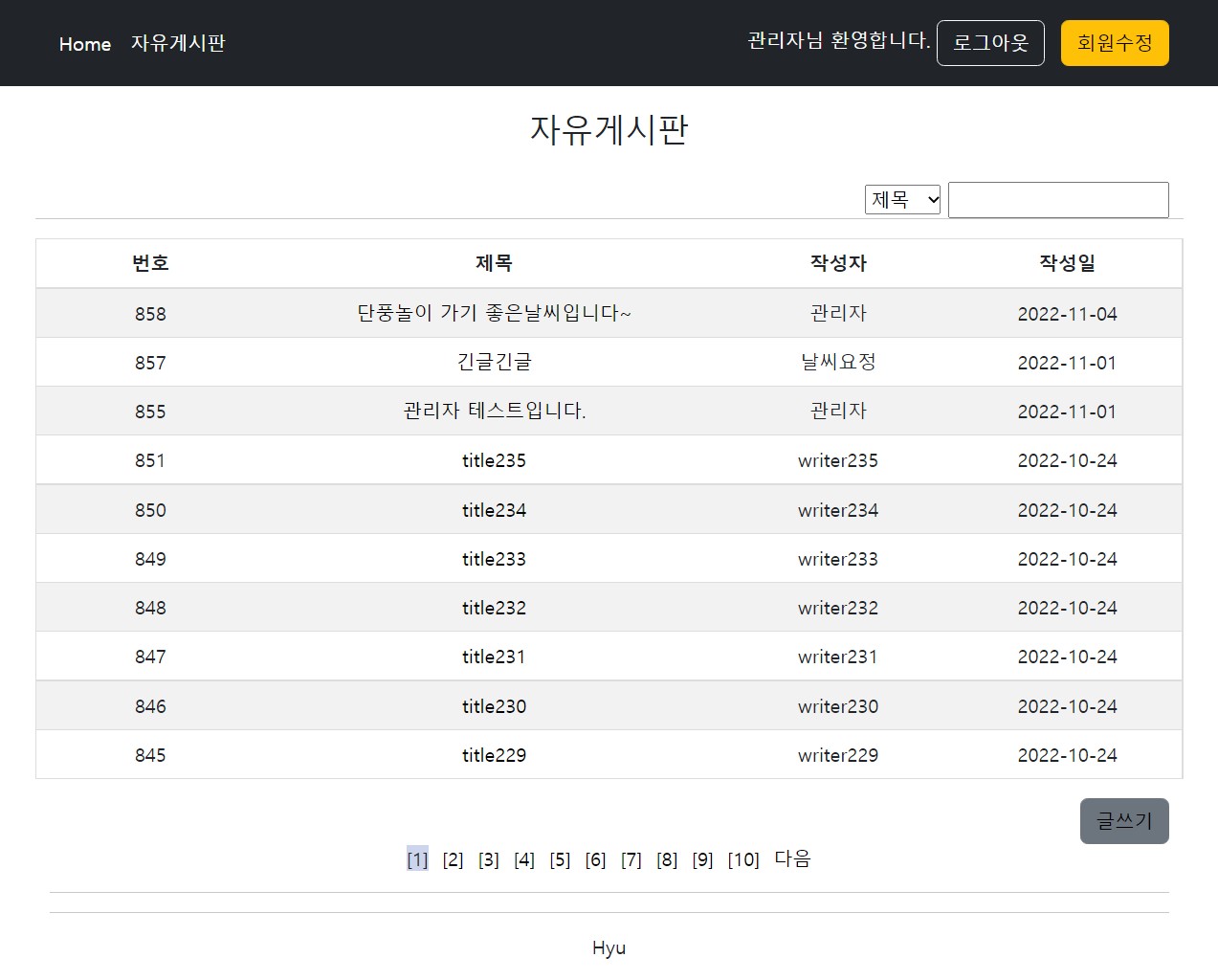Click post number 848 cell
Screen dimensions: 1218x980
(x=150, y=608)
